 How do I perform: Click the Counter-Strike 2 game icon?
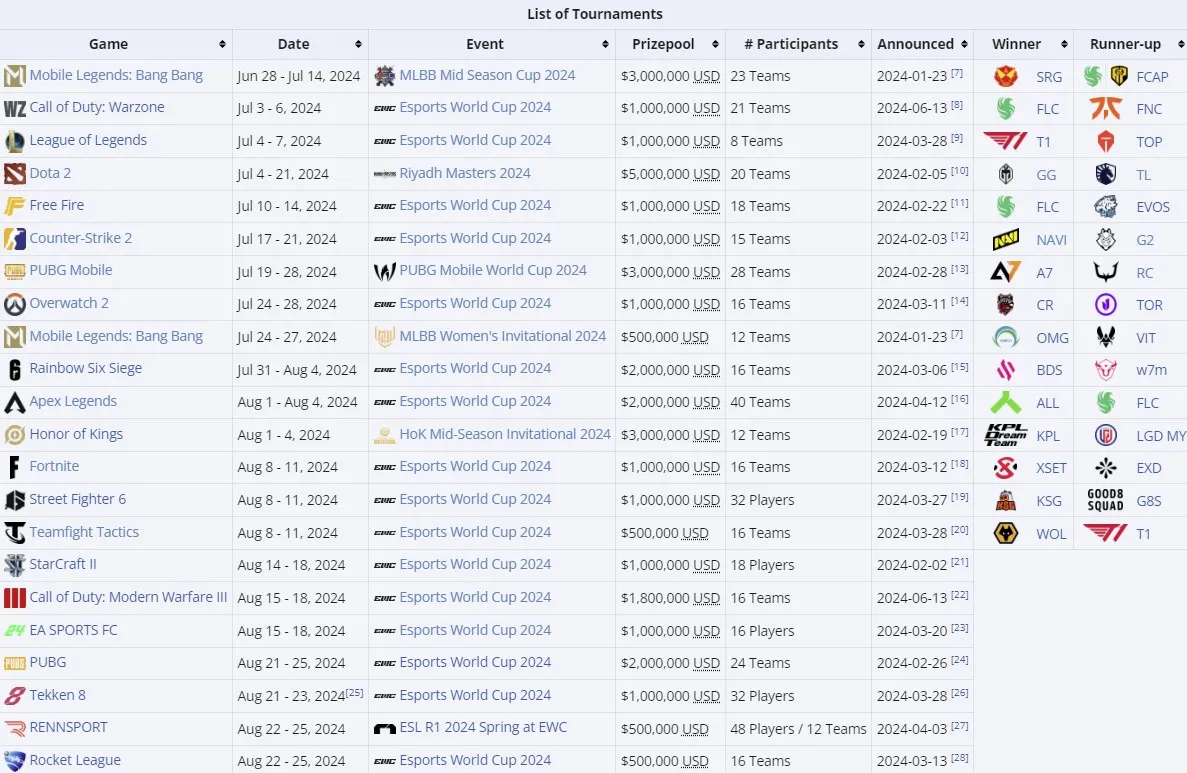pyautogui.click(x=14, y=238)
